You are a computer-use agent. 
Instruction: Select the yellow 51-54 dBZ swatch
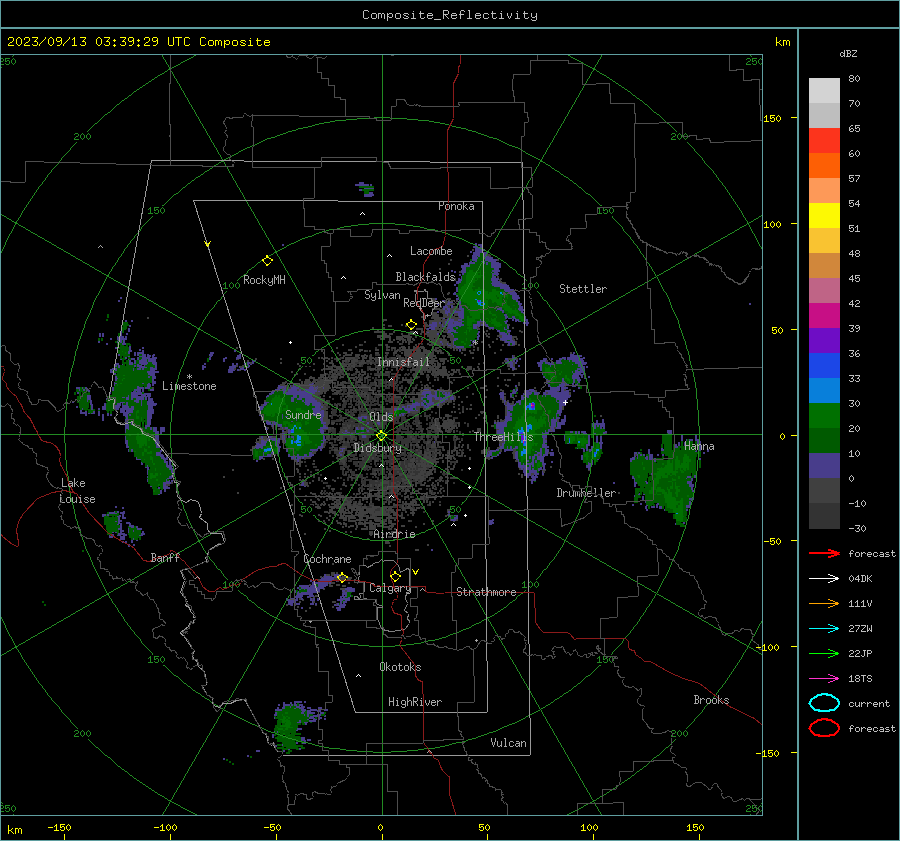[824, 216]
